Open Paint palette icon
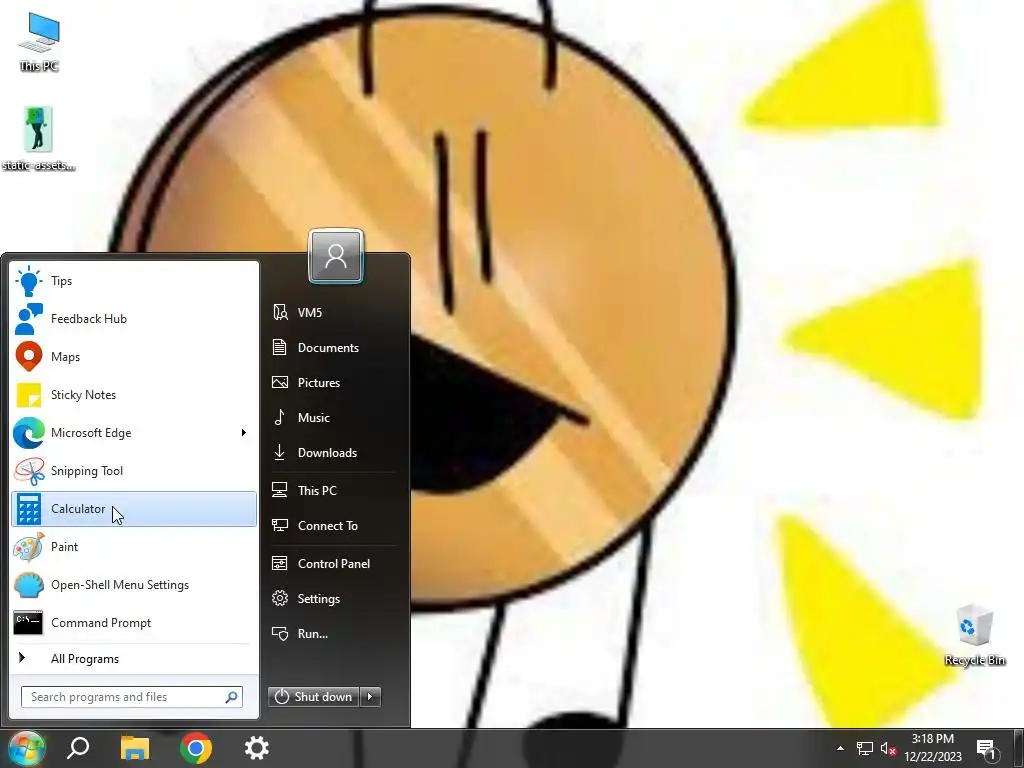1024x768 pixels. [x=29, y=547]
